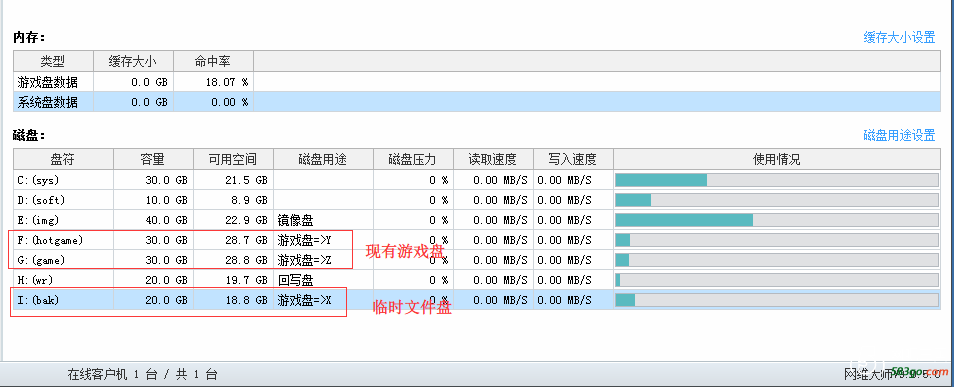954x387 pixels.
Task: Click the 在线客户机 status bar text
Action: pyautogui.click(x=142, y=374)
